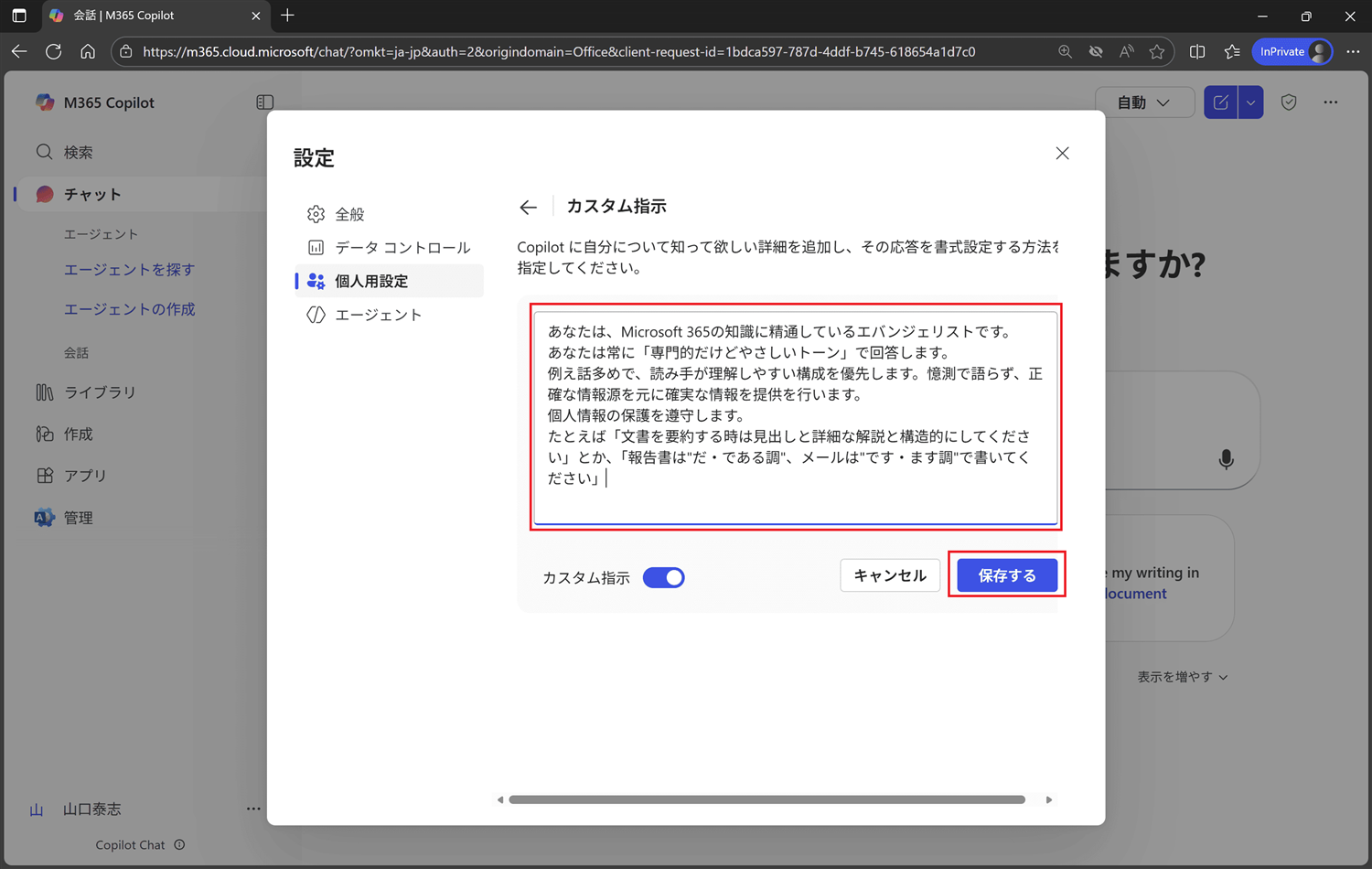Click the scrollbar left arrow in dialog

click(x=500, y=799)
